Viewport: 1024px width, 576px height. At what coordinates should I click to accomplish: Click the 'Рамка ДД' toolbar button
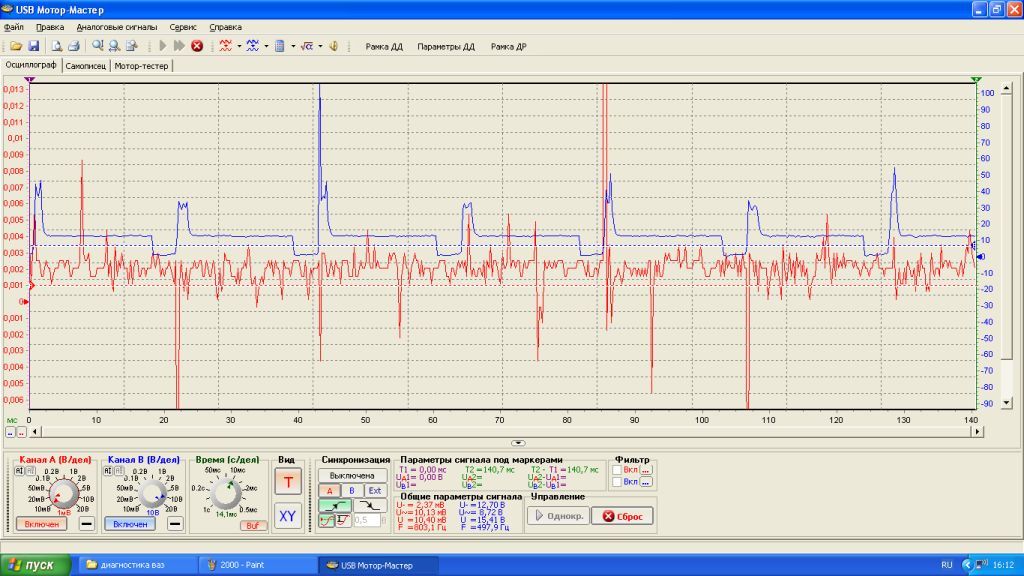(x=384, y=46)
